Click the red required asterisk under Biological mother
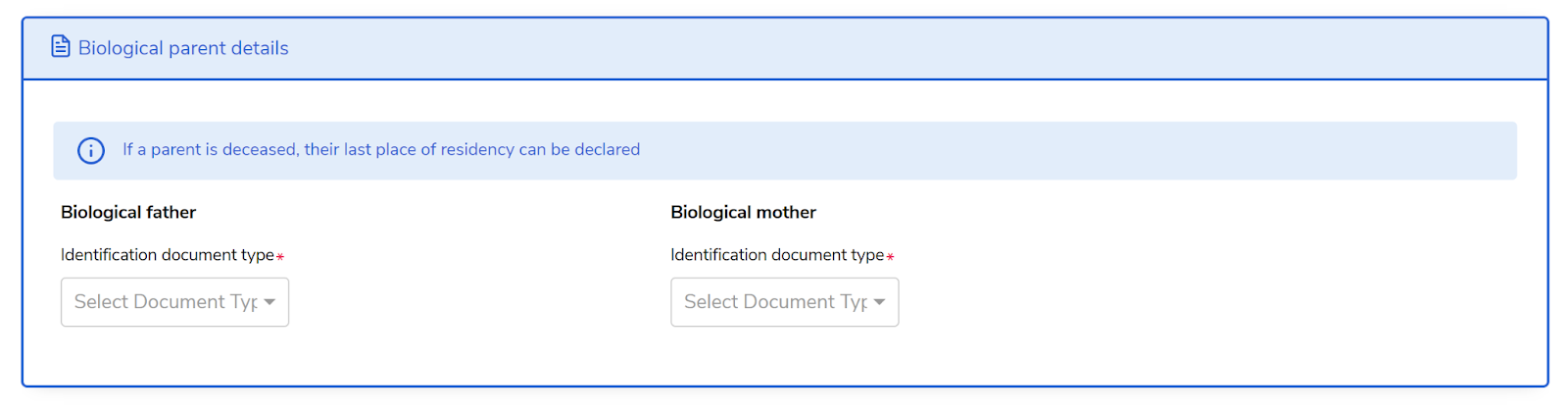 pos(890,257)
